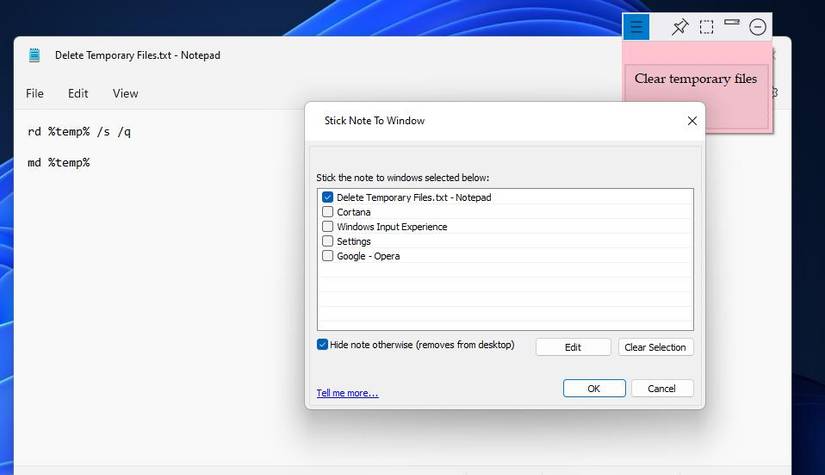The width and height of the screenshot is (825, 475).
Task: Open the Tell me more link
Action: point(347,393)
